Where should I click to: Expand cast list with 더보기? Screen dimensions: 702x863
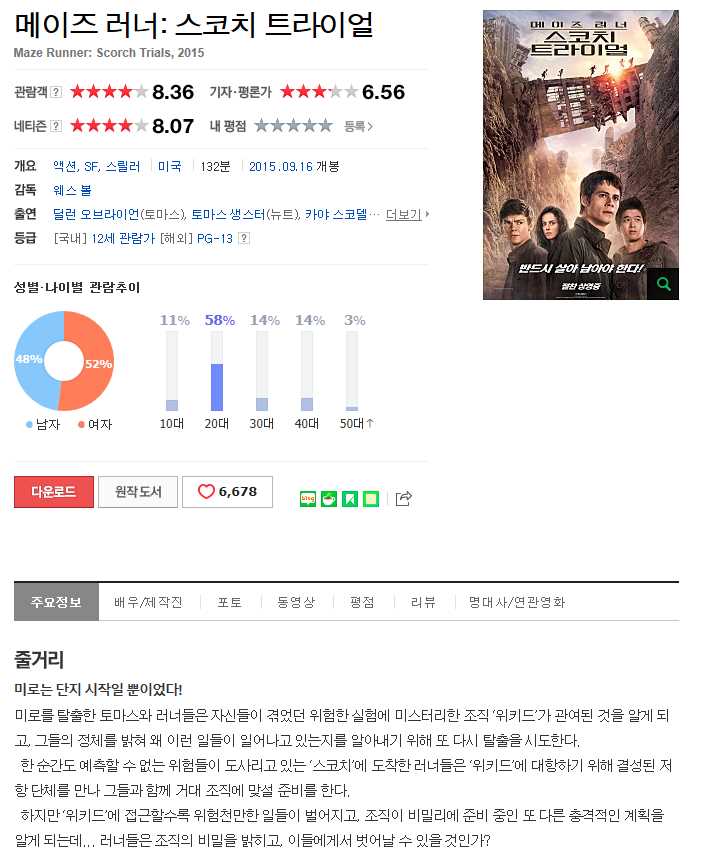tap(407, 214)
